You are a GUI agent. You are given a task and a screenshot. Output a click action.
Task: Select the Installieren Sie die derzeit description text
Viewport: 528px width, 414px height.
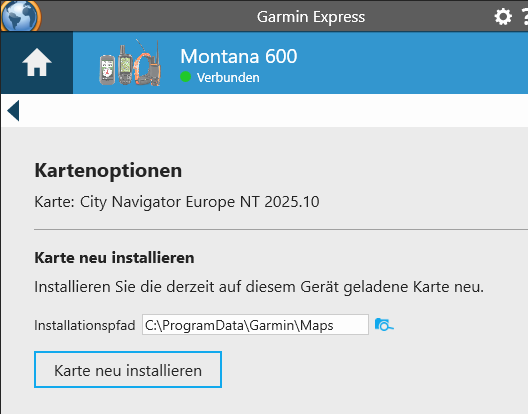[x=259, y=287]
